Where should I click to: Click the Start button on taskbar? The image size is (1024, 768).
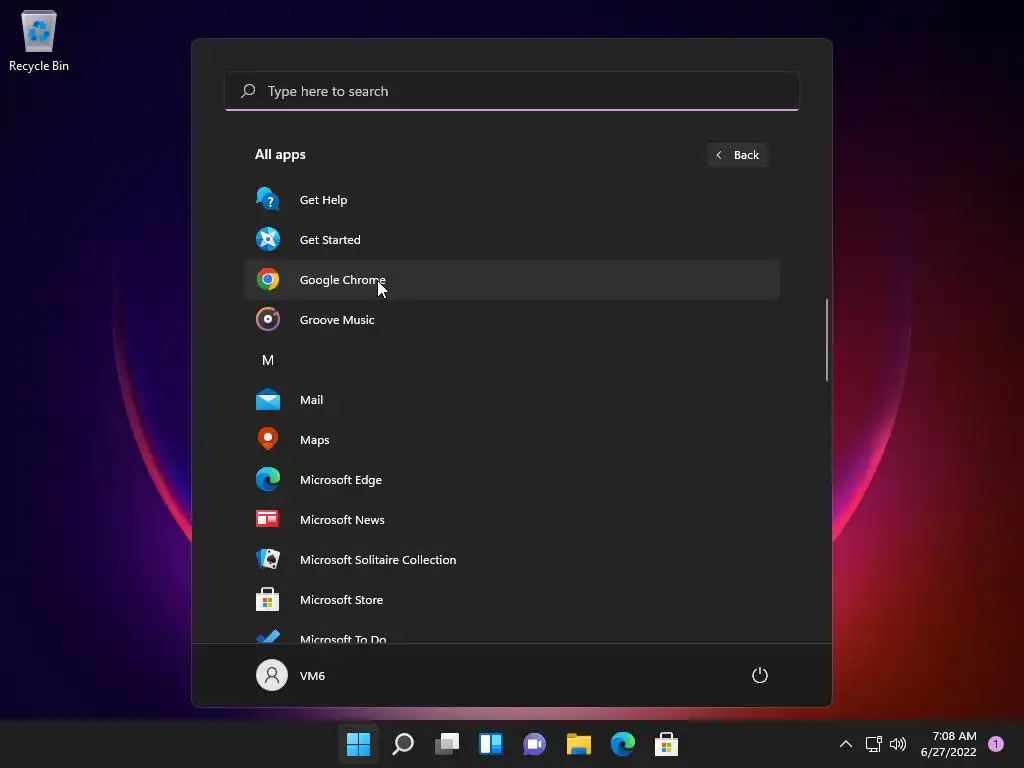click(x=359, y=744)
